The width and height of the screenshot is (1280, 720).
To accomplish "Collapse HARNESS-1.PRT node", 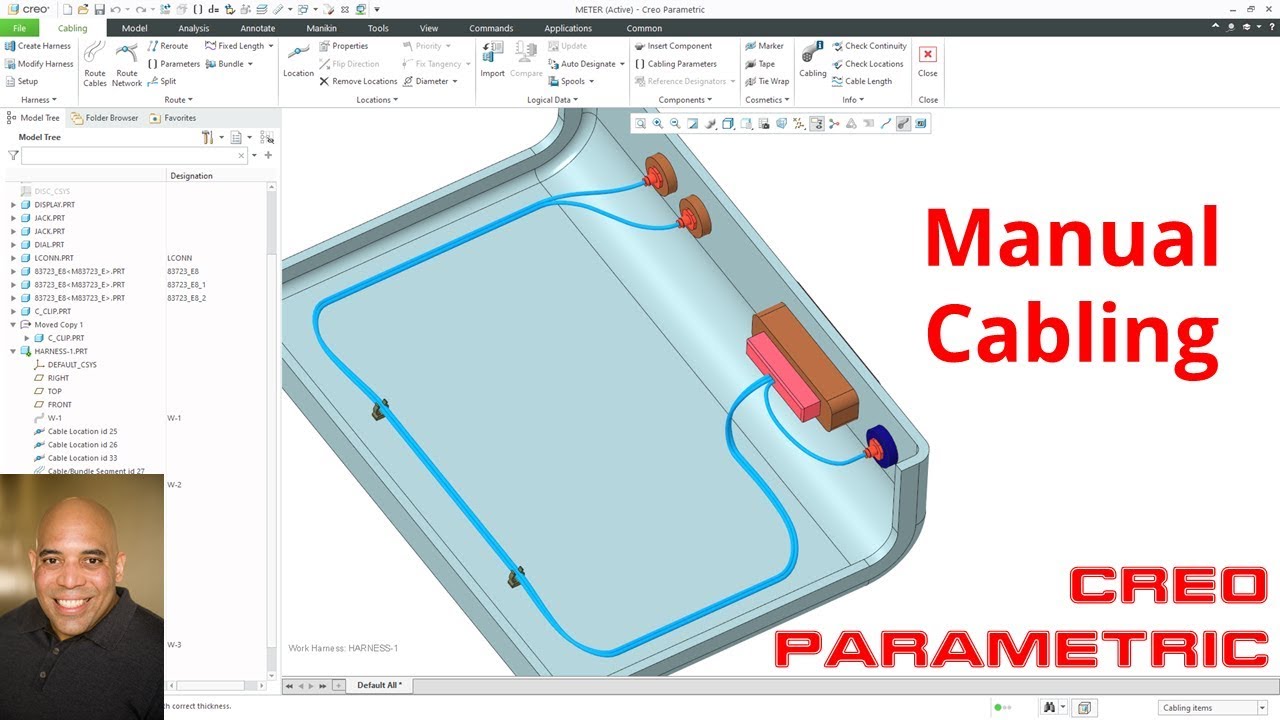I will pos(13,352).
